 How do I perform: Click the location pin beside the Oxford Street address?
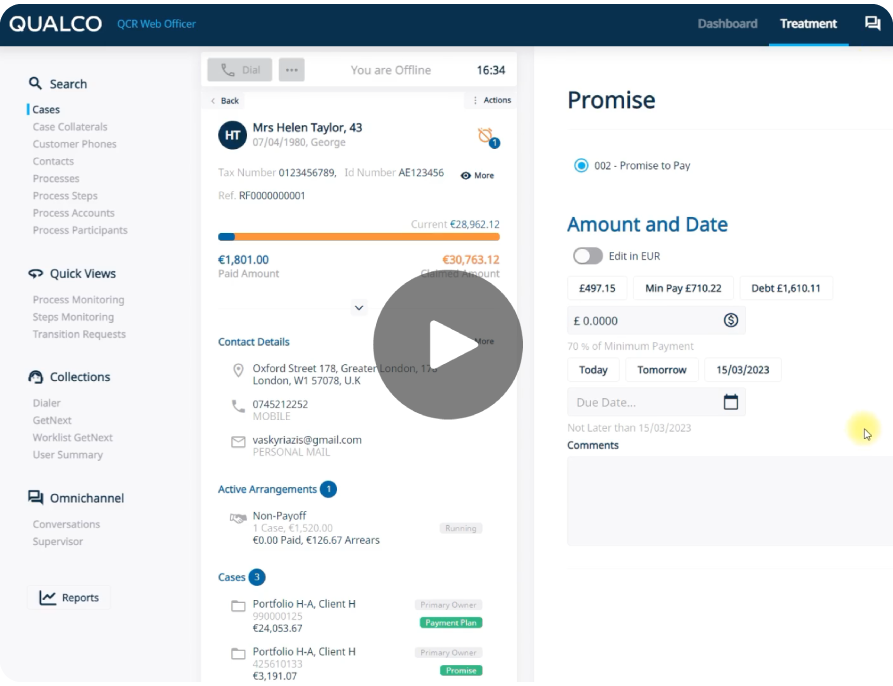[238, 370]
